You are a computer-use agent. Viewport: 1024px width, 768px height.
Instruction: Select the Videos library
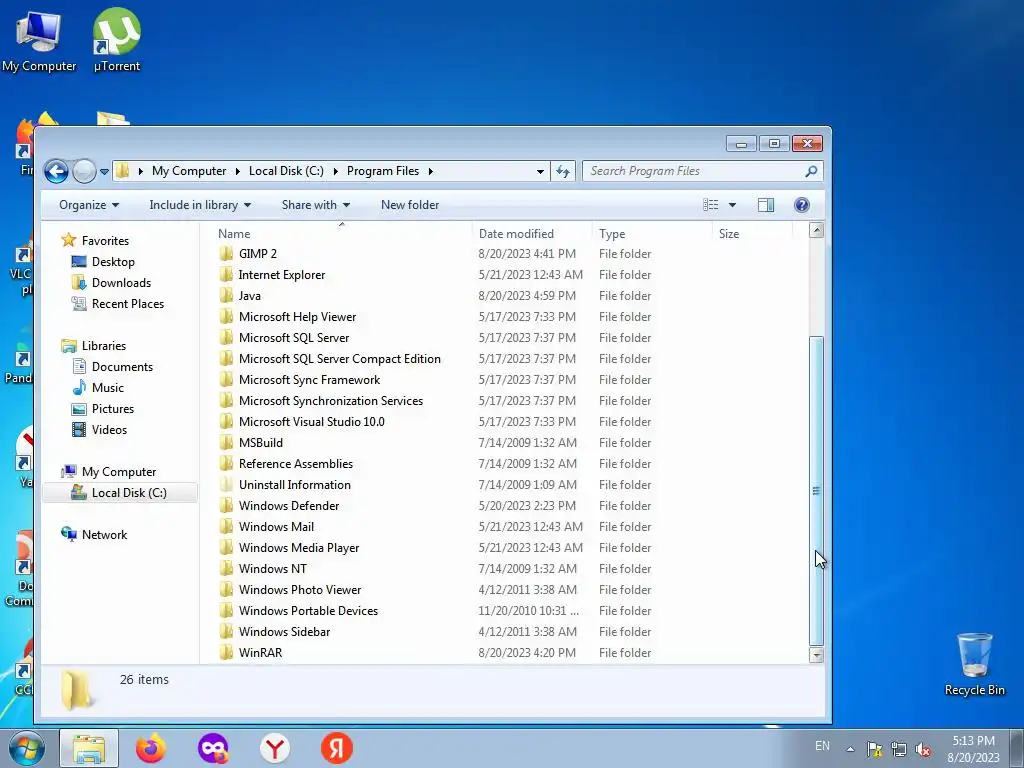(x=109, y=430)
